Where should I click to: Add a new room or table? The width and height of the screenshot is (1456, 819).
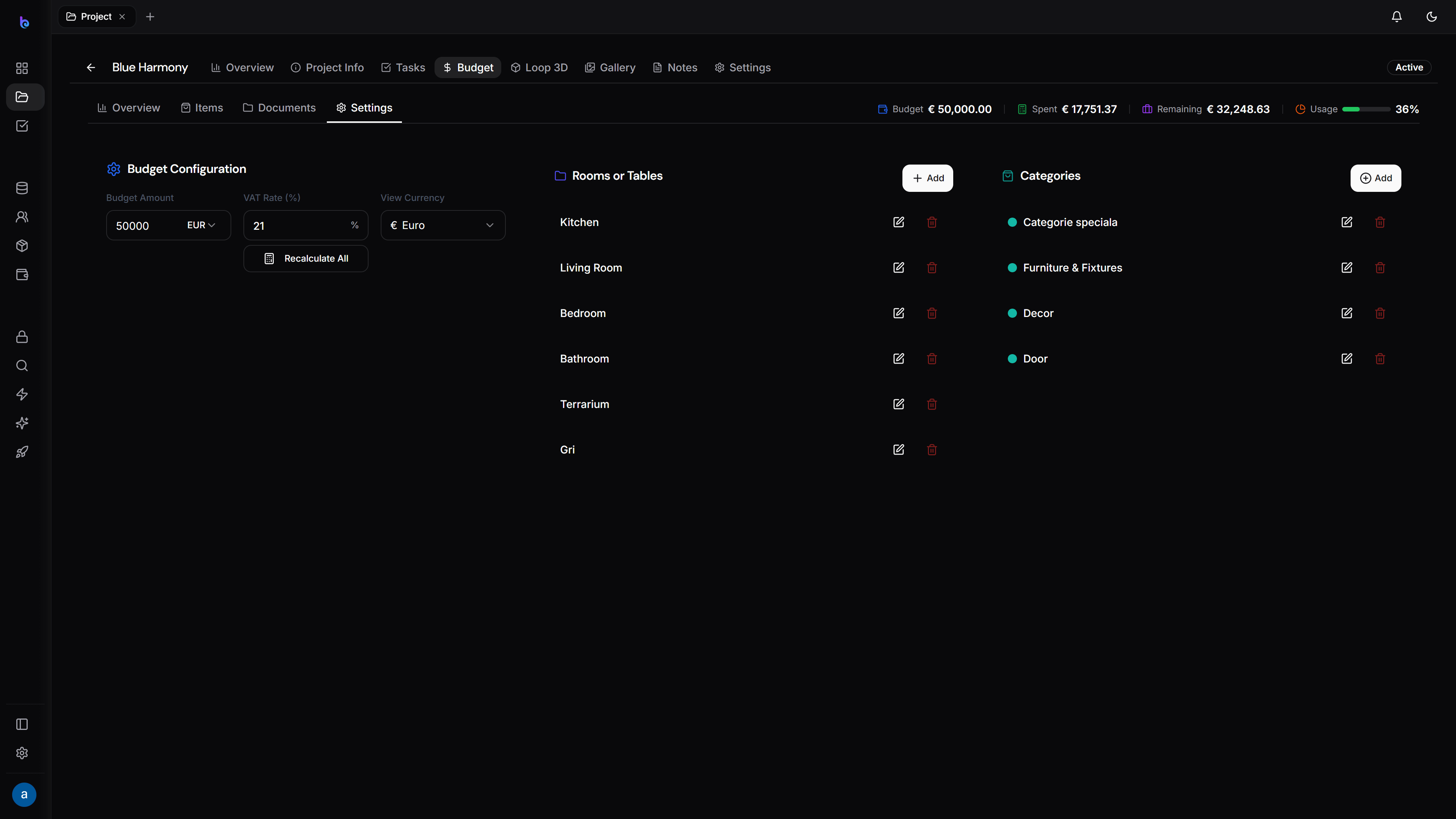click(927, 178)
